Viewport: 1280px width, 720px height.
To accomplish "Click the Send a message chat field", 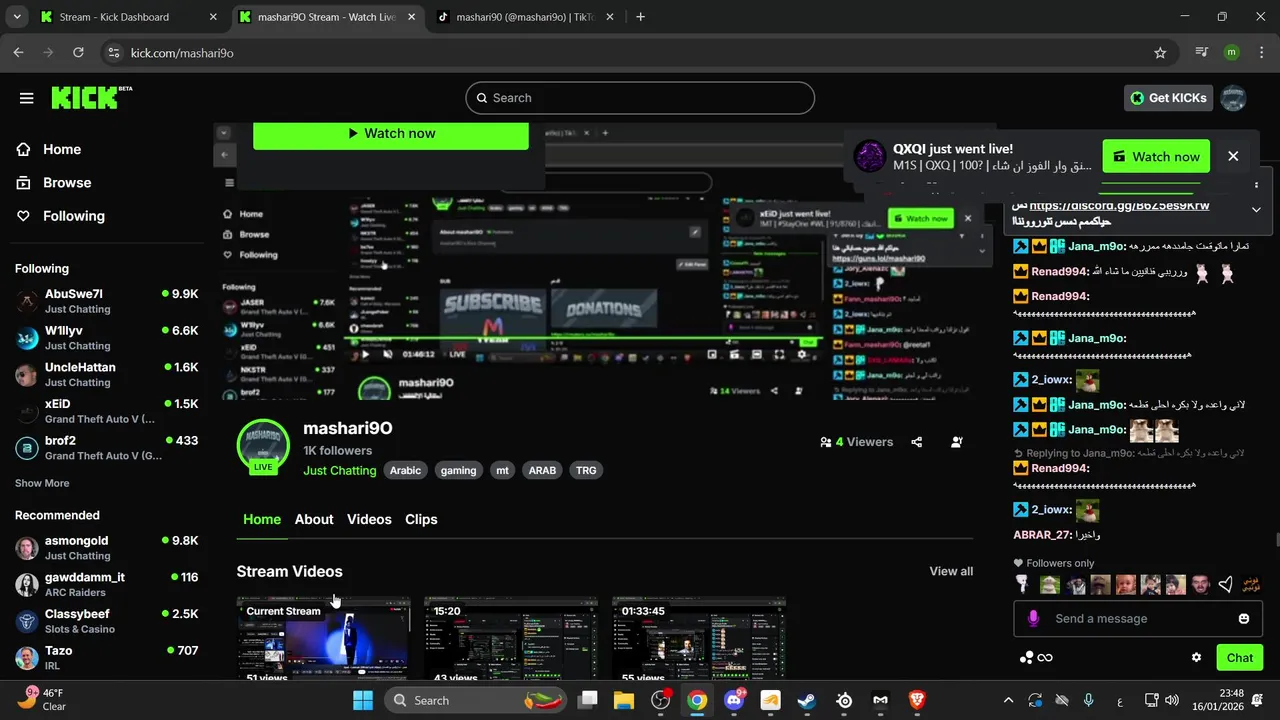I will click(1138, 618).
